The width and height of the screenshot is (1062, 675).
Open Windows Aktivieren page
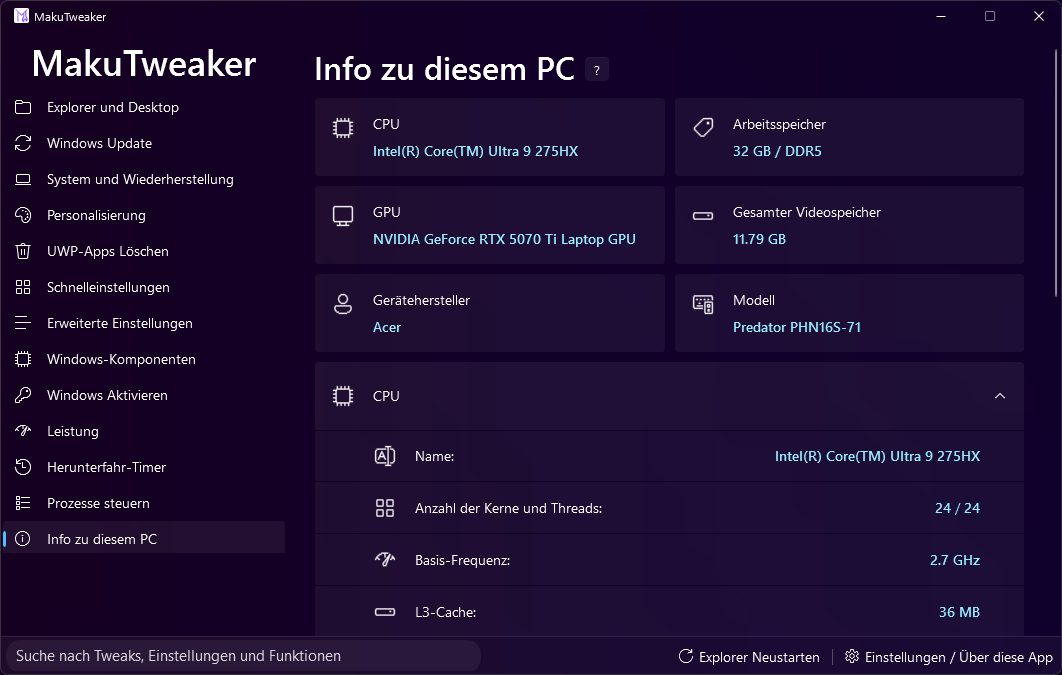pos(144,395)
